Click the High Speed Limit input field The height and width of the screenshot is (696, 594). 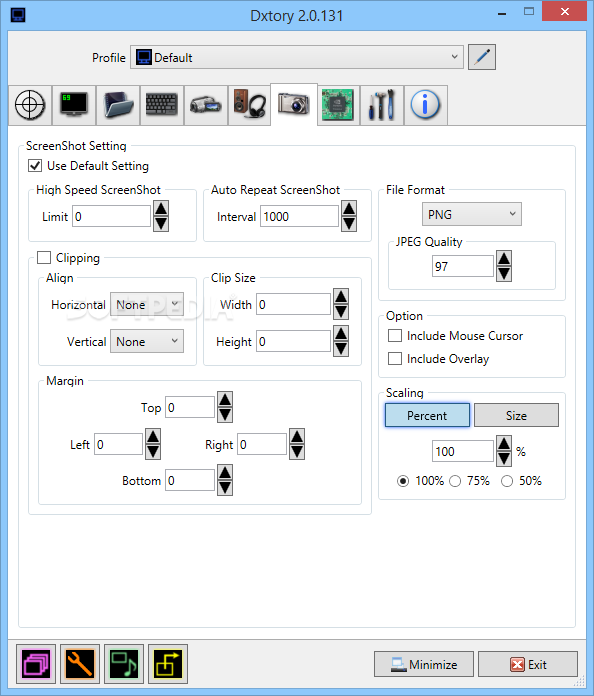(x=112, y=216)
